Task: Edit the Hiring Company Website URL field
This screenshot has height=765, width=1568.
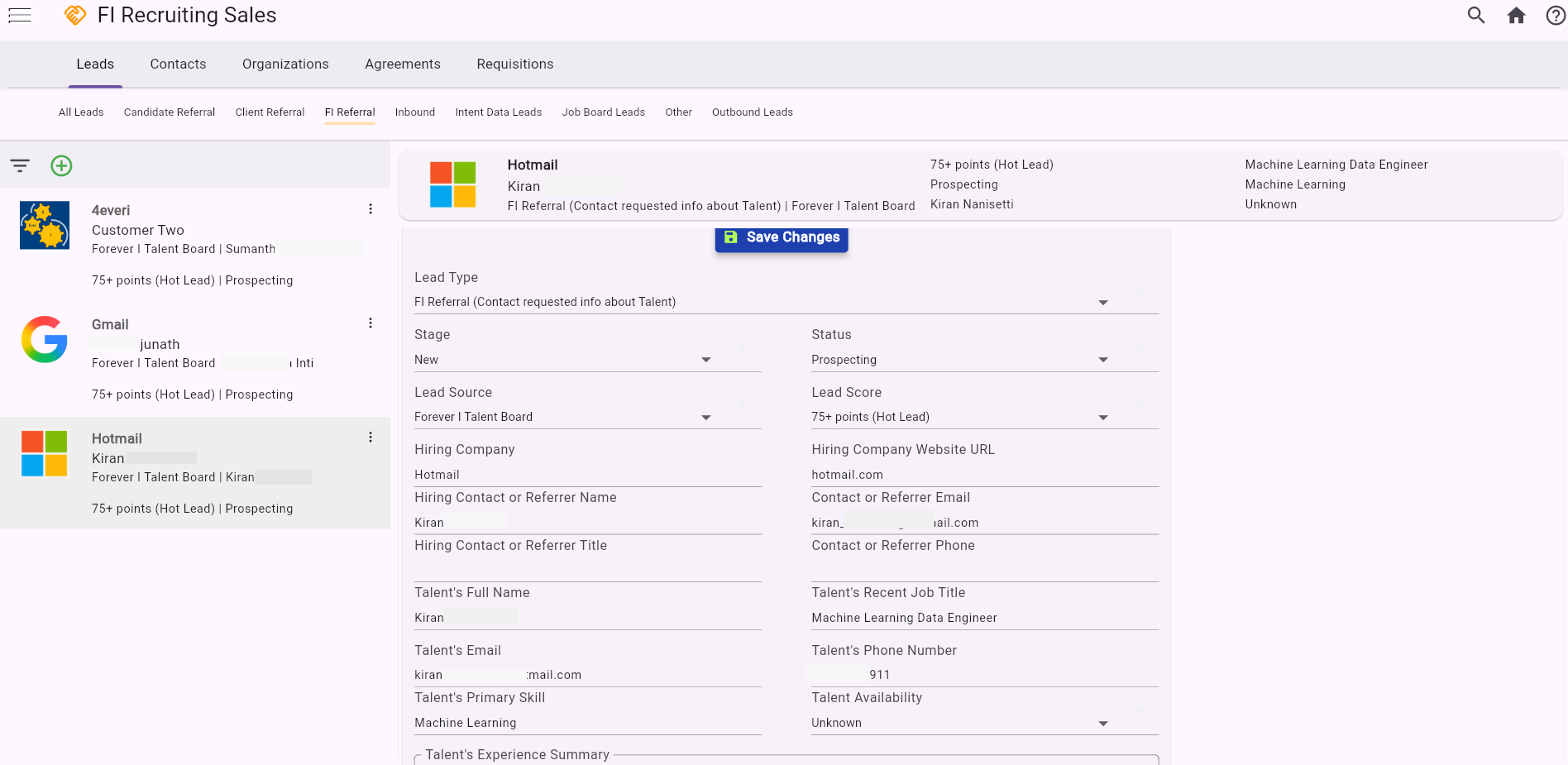Action: [x=985, y=475]
